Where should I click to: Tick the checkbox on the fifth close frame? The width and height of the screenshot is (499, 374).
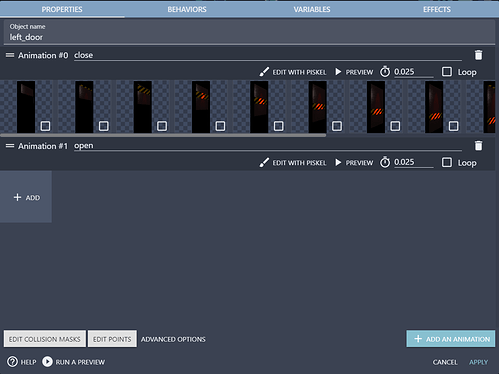click(x=279, y=126)
